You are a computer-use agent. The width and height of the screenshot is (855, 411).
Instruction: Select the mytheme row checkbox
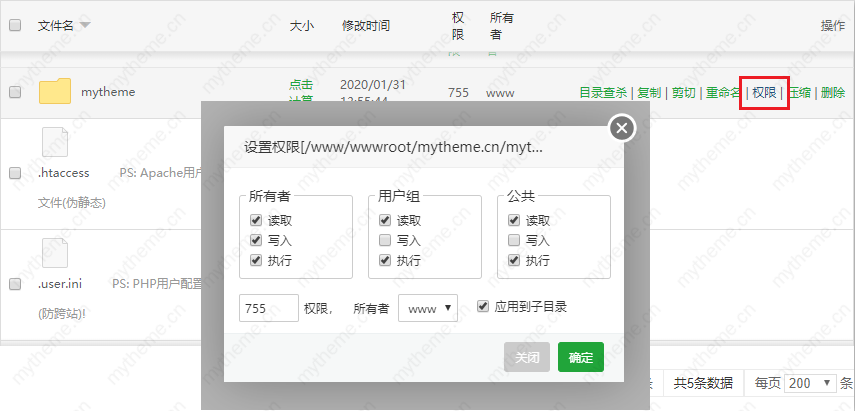tap(15, 92)
